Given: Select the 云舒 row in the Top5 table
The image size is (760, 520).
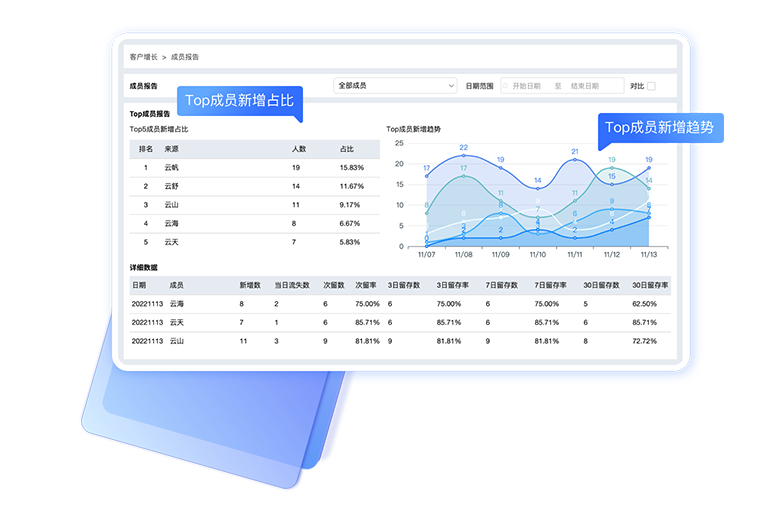Looking at the screenshot, I should [x=254, y=186].
